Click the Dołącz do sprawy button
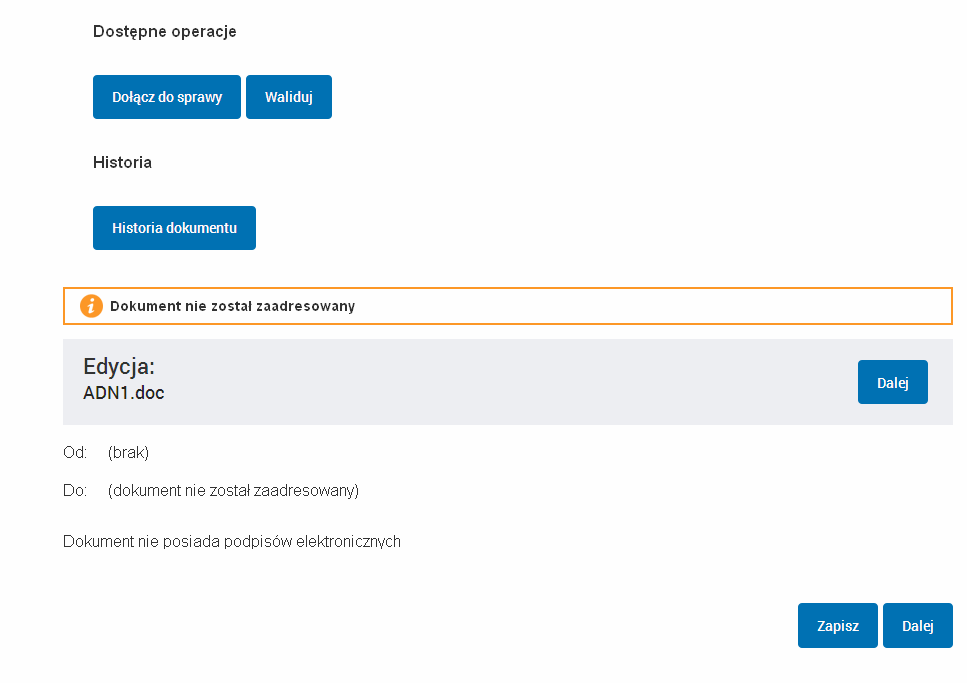The image size is (967, 683). click(x=167, y=97)
